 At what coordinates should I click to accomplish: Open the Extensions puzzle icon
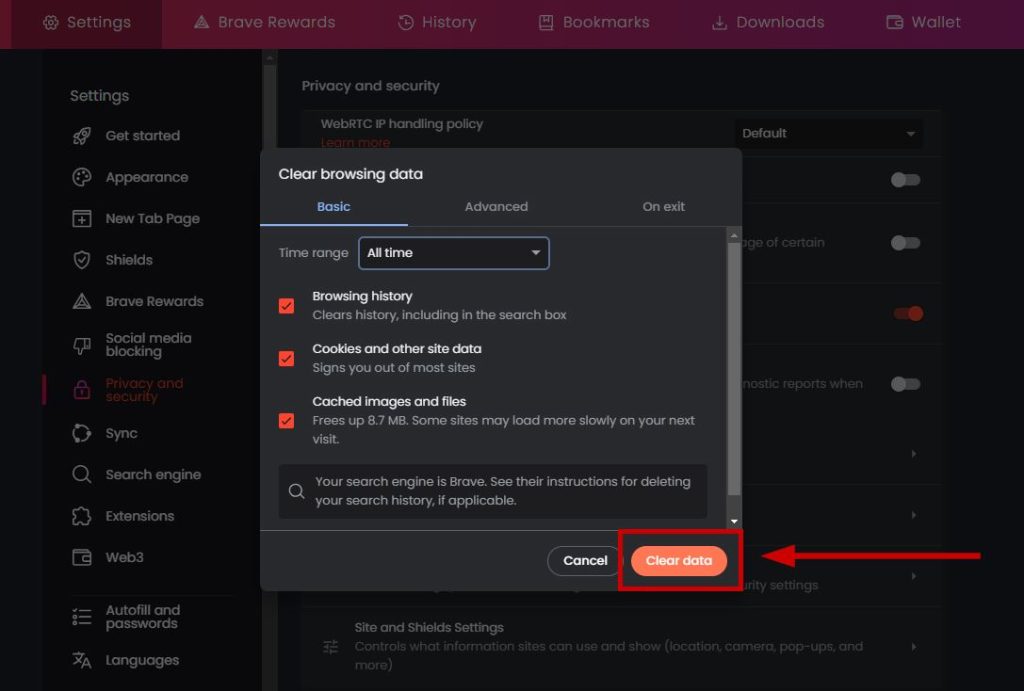[82, 516]
